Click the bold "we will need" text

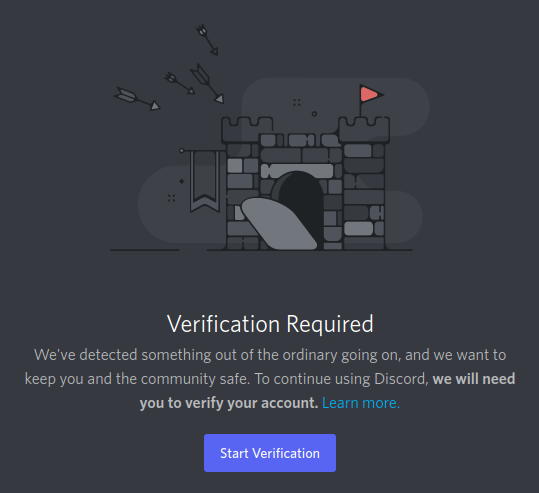point(474,379)
